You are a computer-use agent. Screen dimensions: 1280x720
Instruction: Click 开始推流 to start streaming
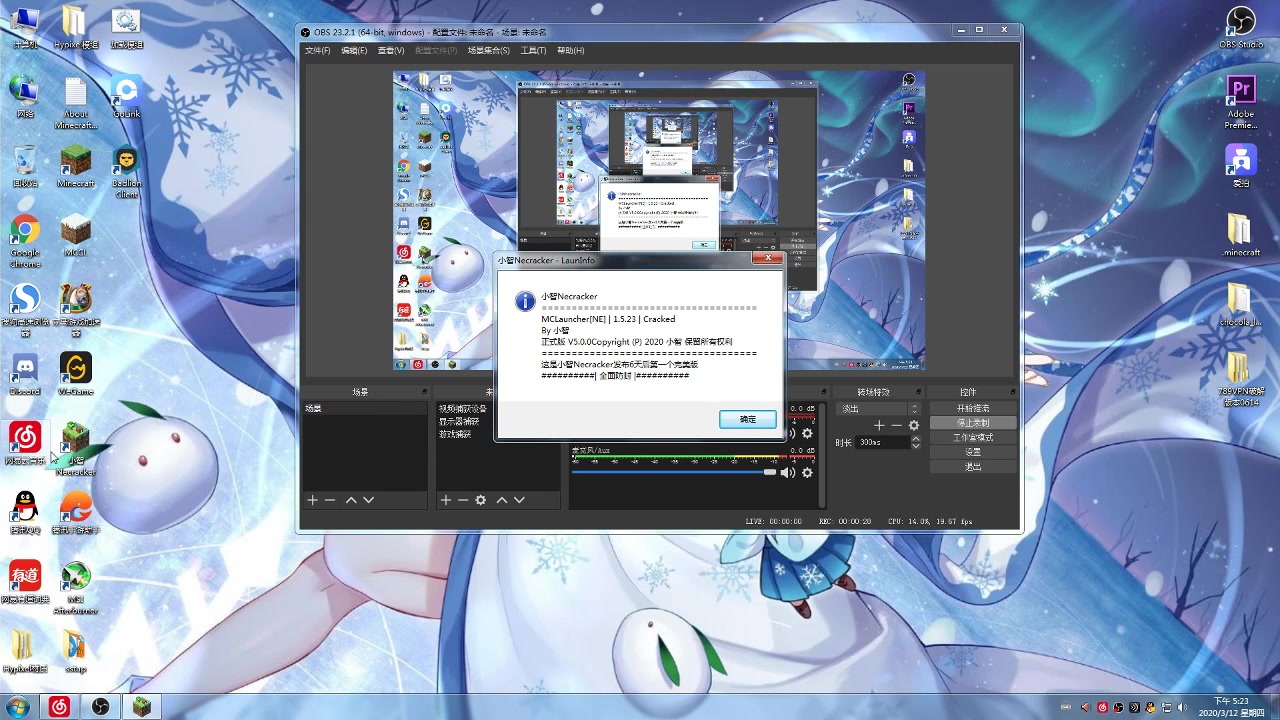coord(973,408)
